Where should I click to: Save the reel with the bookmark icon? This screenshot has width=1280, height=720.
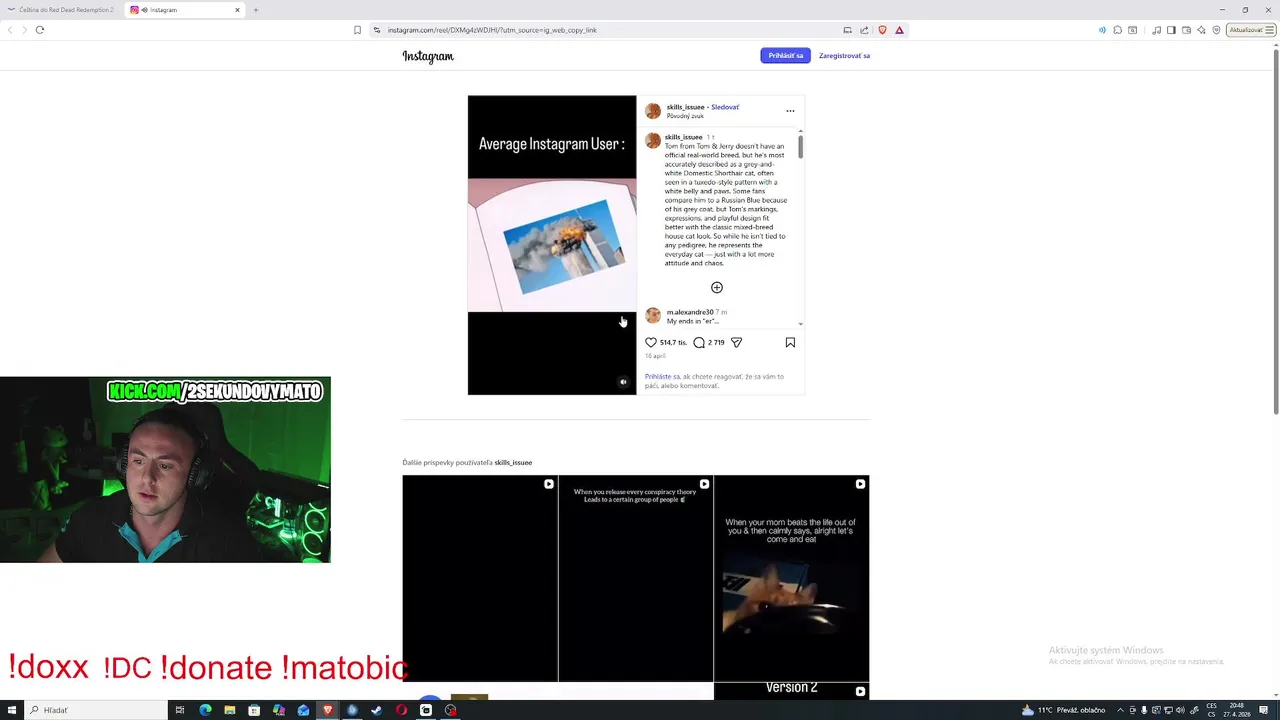point(790,342)
